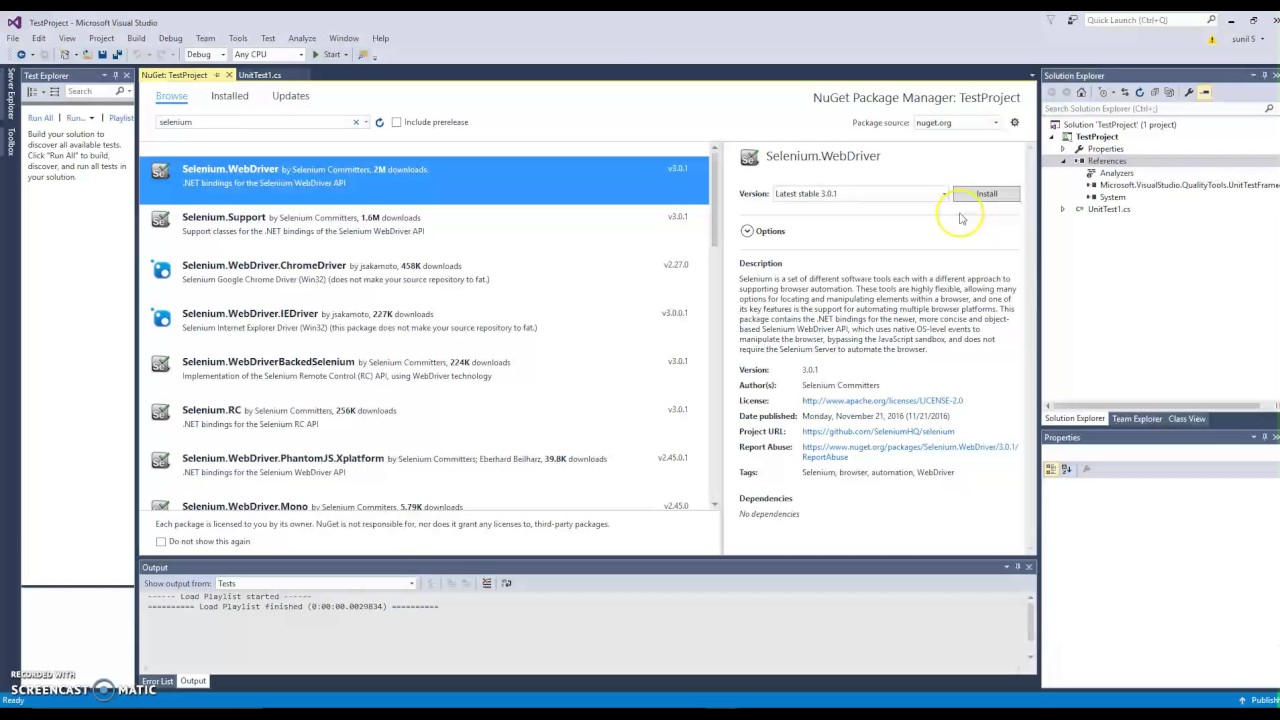Click Refresh in the Solution Explorer toolbar
The height and width of the screenshot is (720, 1280).
point(1139,92)
